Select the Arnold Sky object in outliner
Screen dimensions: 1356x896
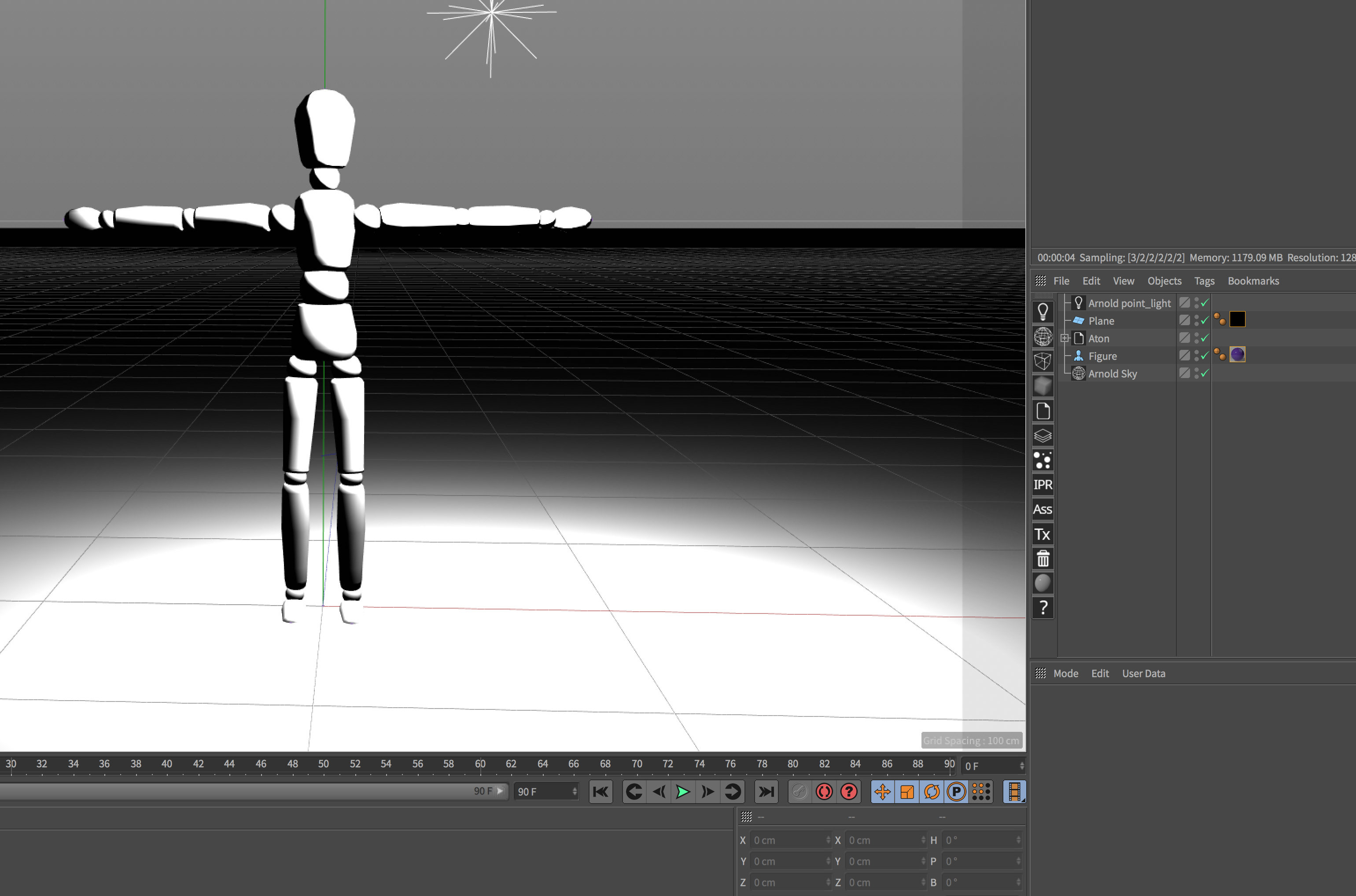tap(1112, 373)
